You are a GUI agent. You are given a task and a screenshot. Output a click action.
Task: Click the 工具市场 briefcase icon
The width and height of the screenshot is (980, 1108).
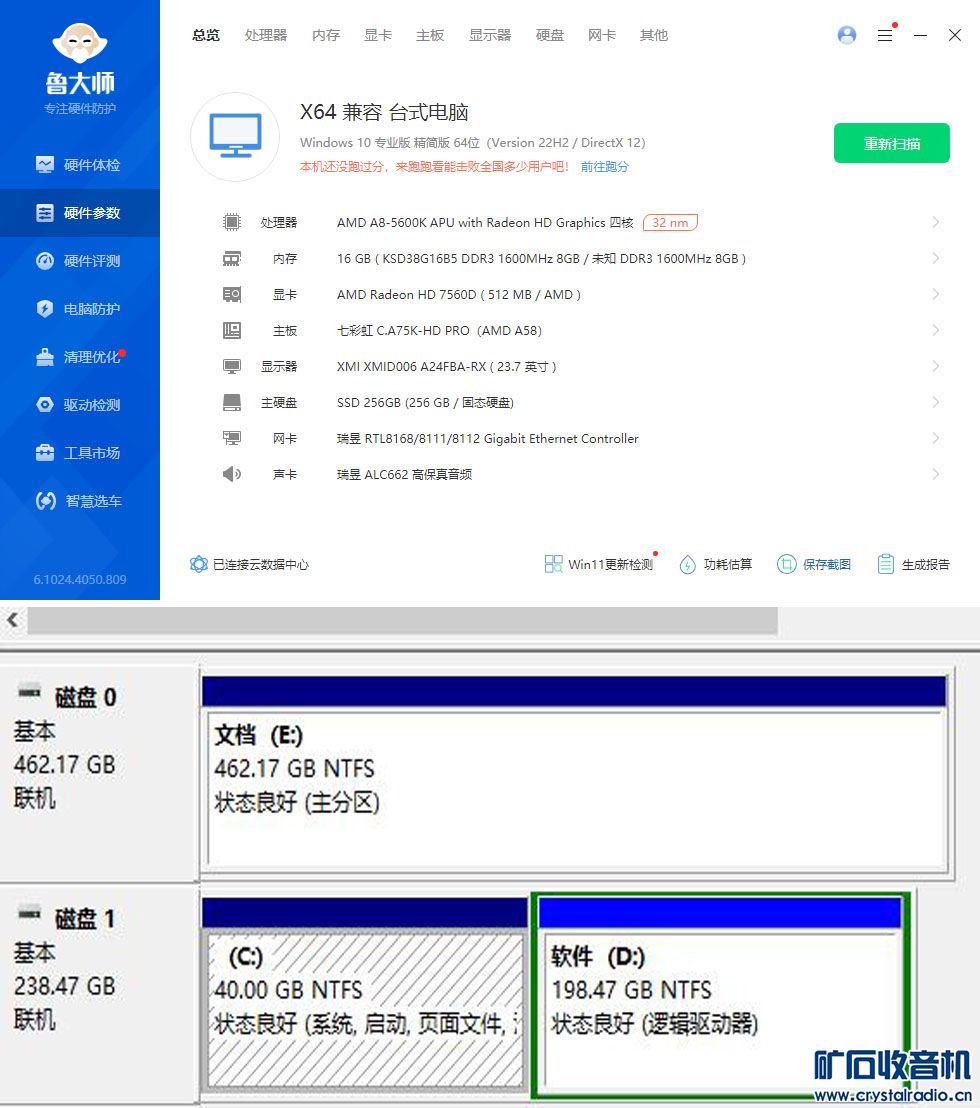45,453
